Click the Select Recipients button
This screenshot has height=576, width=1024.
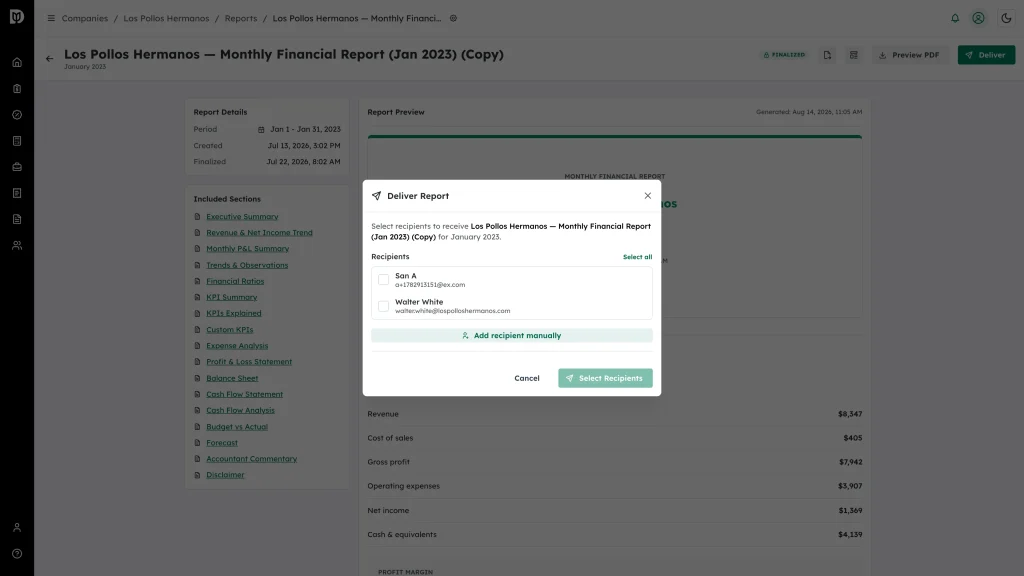point(605,378)
